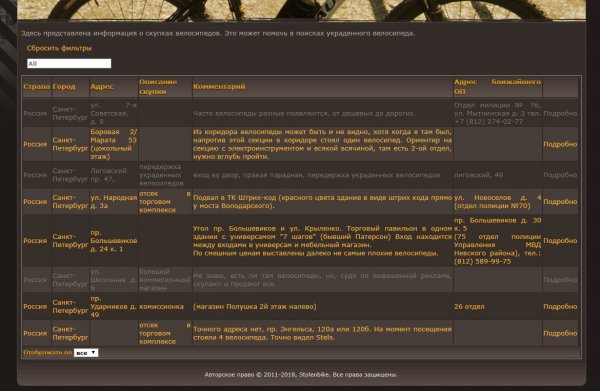Open Подробно for the Боровая 2/ Марата 53 row

(560, 144)
